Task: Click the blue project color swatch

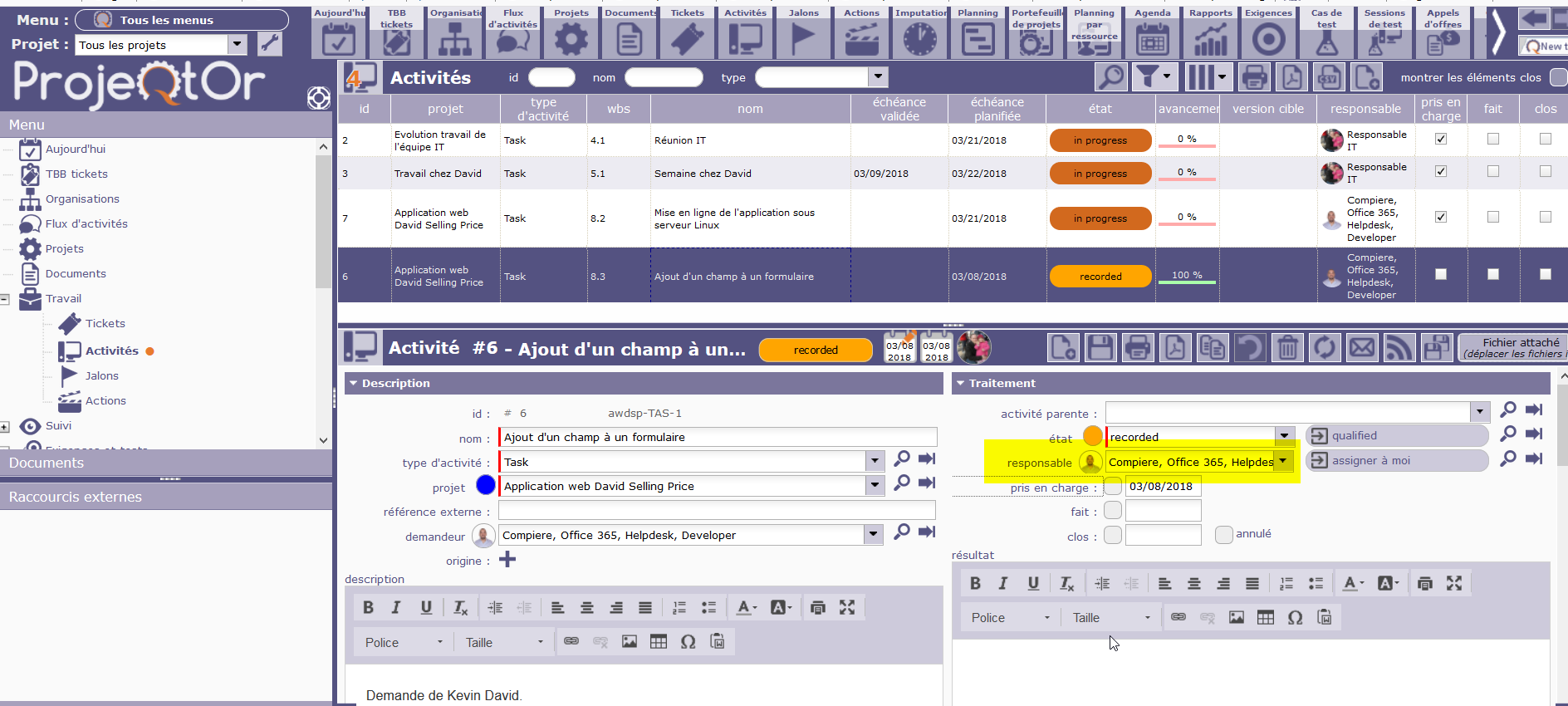Action: coord(486,485)
